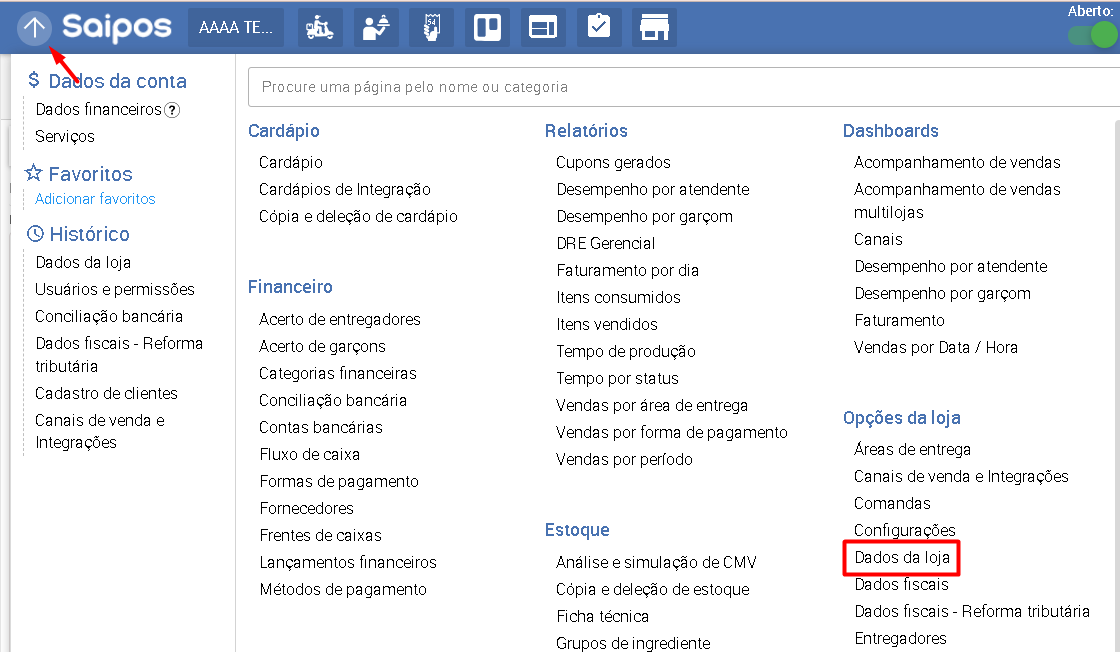
Task: Open the waiter service icon in top bar
Action: [x=376, y=28]
